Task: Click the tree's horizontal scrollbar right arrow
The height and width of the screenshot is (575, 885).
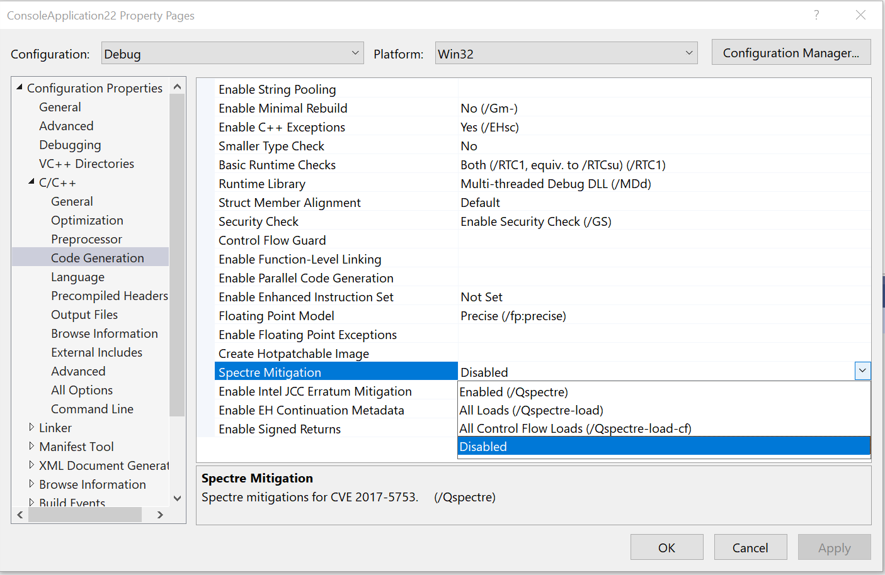Action: point(160,515)
